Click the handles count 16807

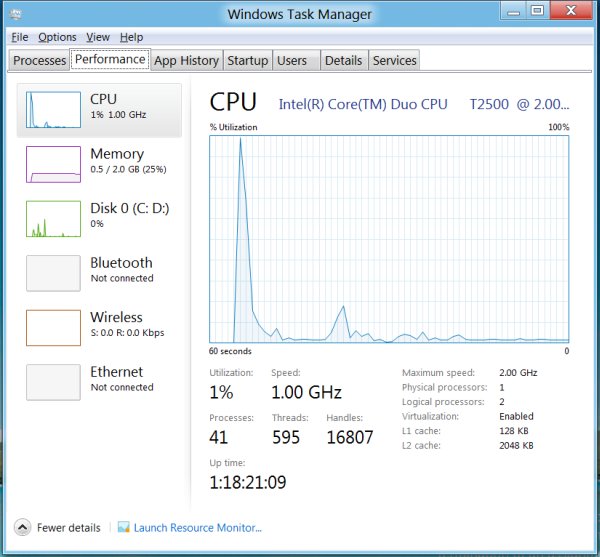pyautogui.click(x=350, y=437)
